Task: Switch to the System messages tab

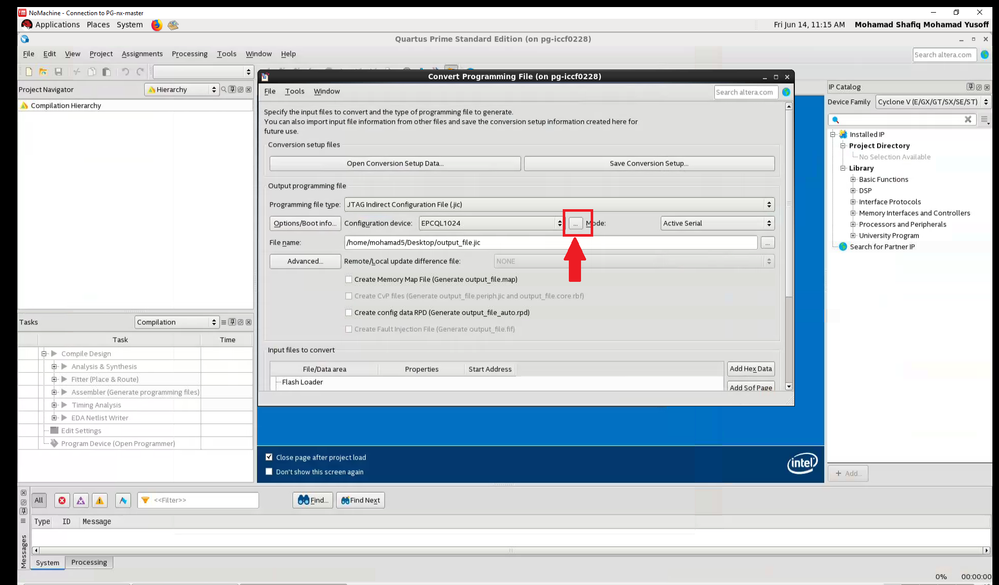Action: pos(48,563)
